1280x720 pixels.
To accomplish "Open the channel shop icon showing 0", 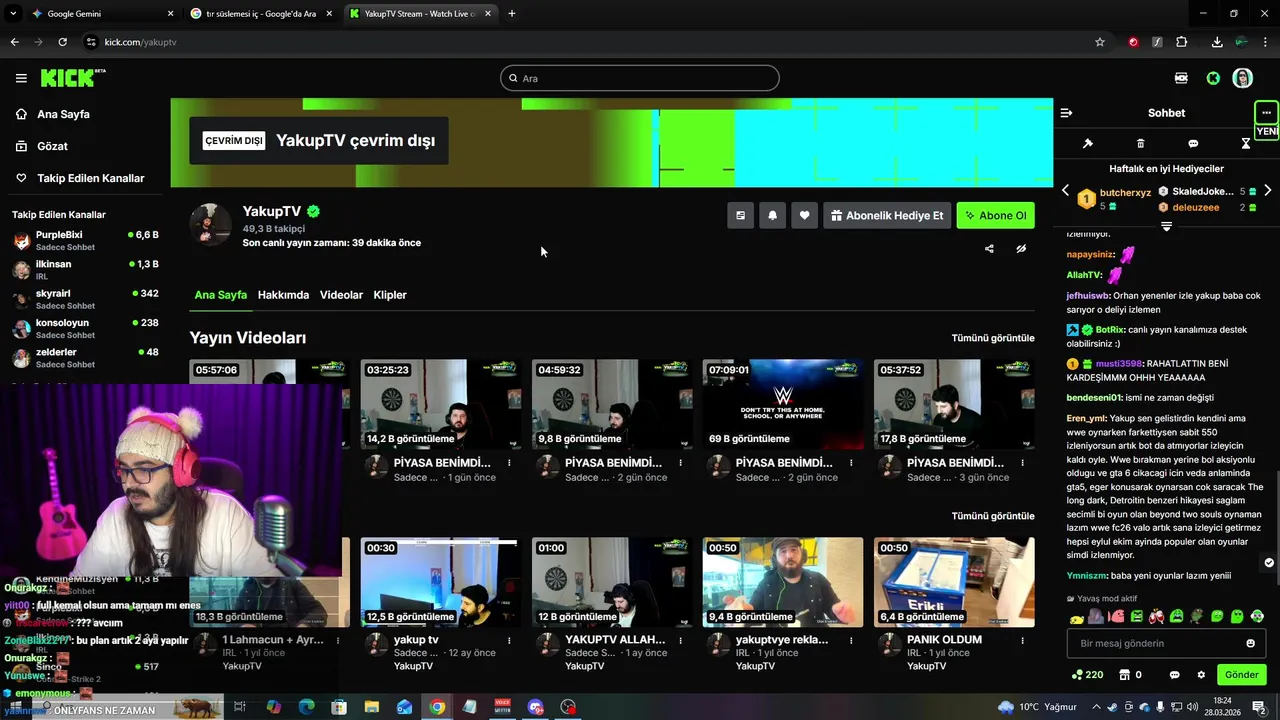I will (1131, 675).
